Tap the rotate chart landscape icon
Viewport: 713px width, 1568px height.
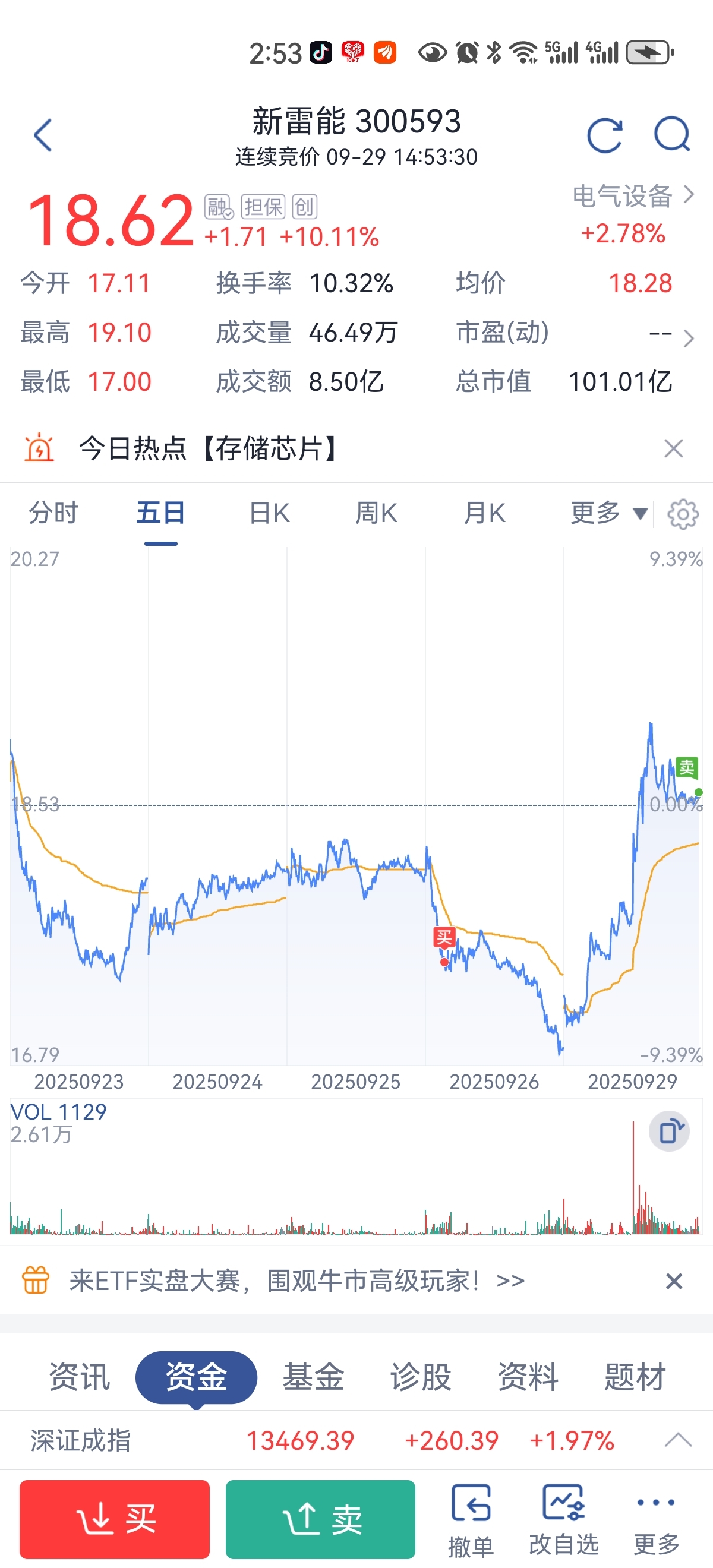pos(669,1131)
